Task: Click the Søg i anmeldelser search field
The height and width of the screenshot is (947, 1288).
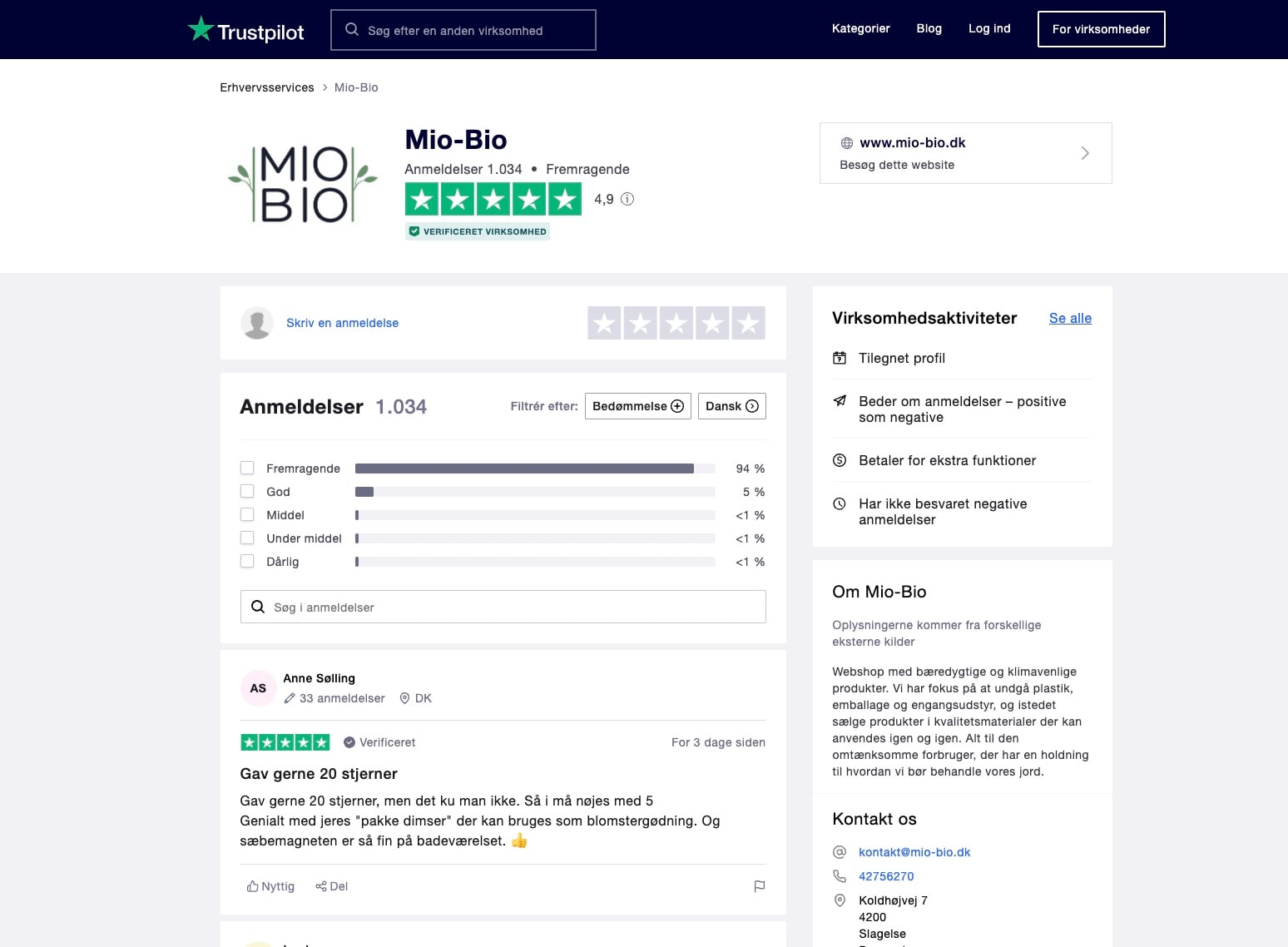Action: point(503,607)
